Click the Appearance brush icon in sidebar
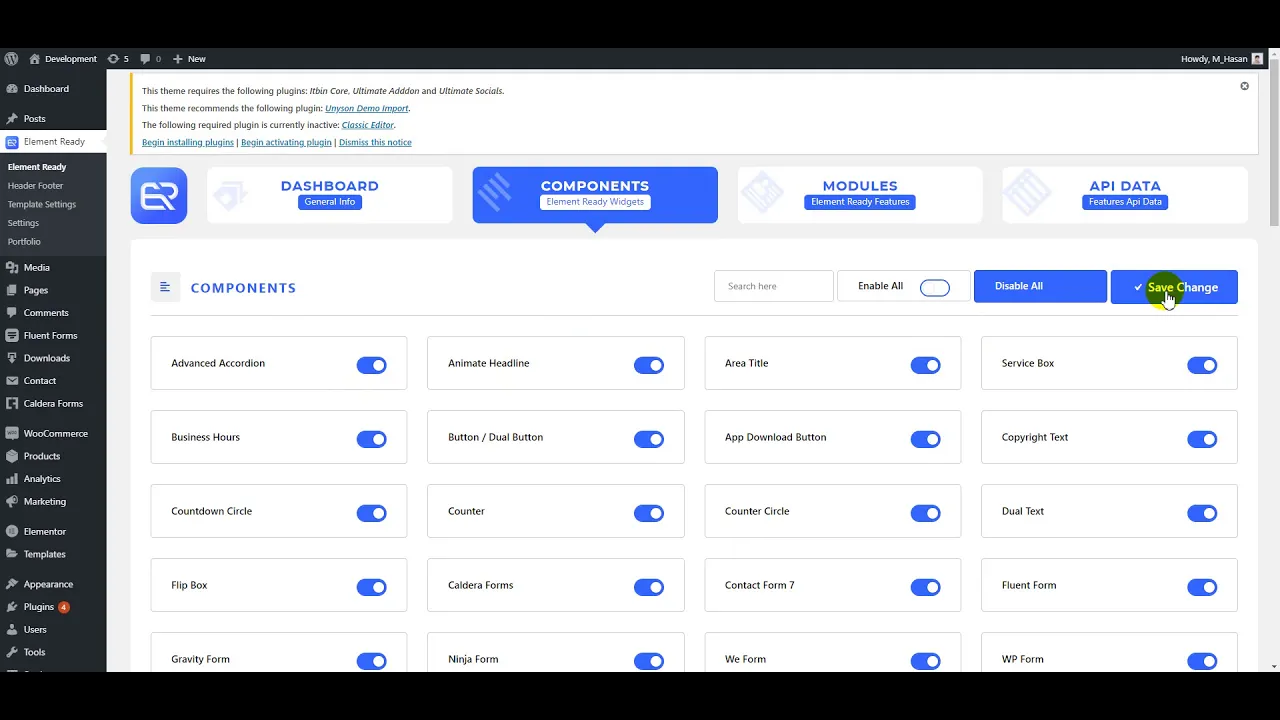The height and width of the screenshot is (720, 1280). pos(12,584)
